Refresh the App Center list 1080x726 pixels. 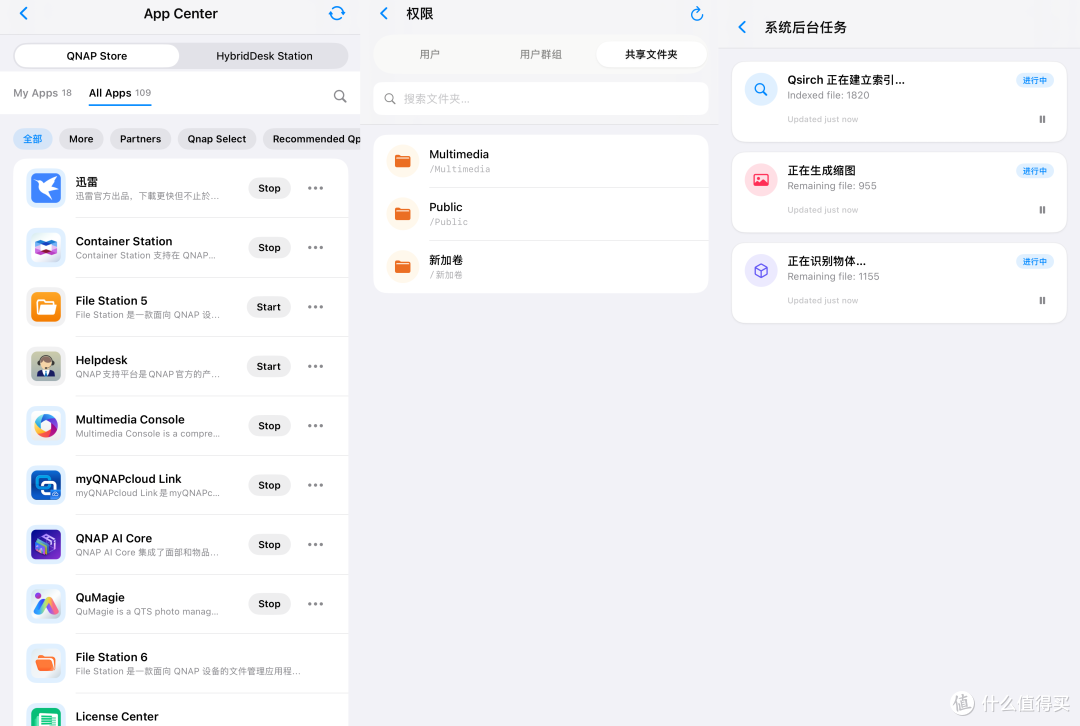coord(337,13)
